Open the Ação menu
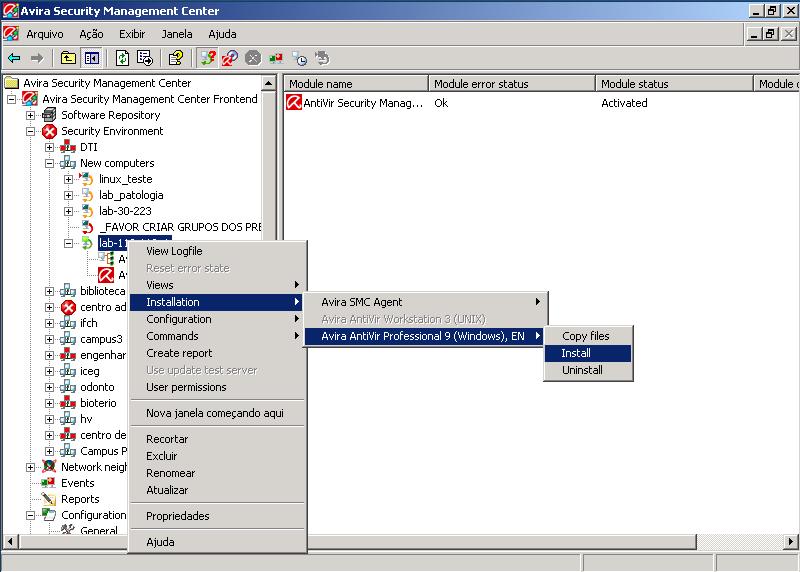This screenshot has height=572, width=800. (x=91, y=34)
